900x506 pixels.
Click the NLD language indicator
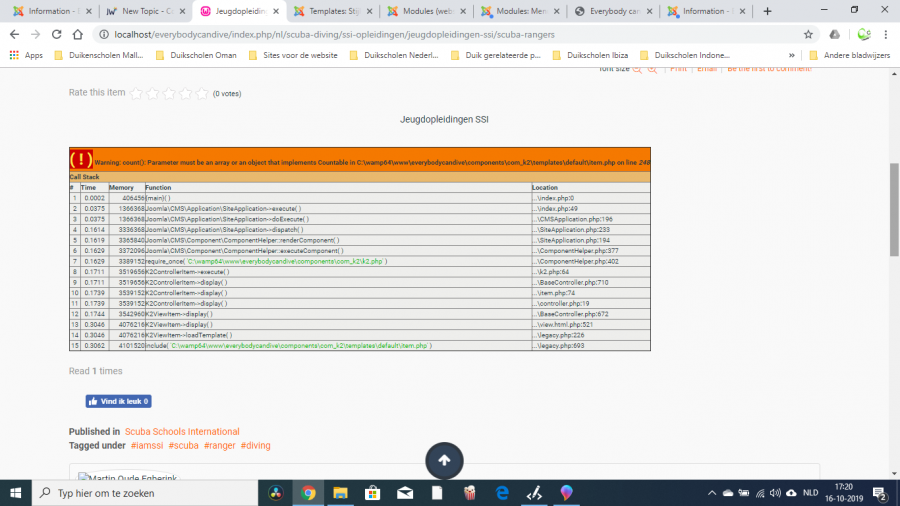810,493
